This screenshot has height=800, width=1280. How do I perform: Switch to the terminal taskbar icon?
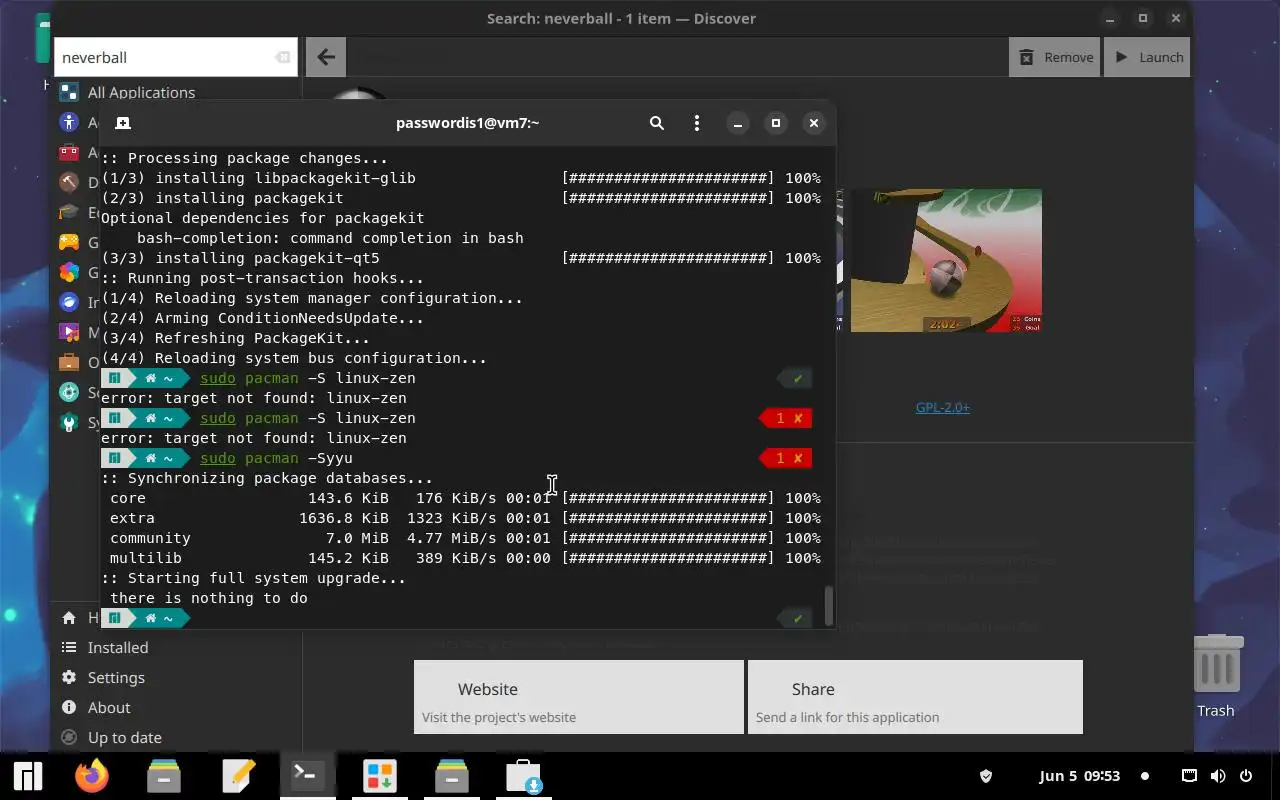pos(307,776)
